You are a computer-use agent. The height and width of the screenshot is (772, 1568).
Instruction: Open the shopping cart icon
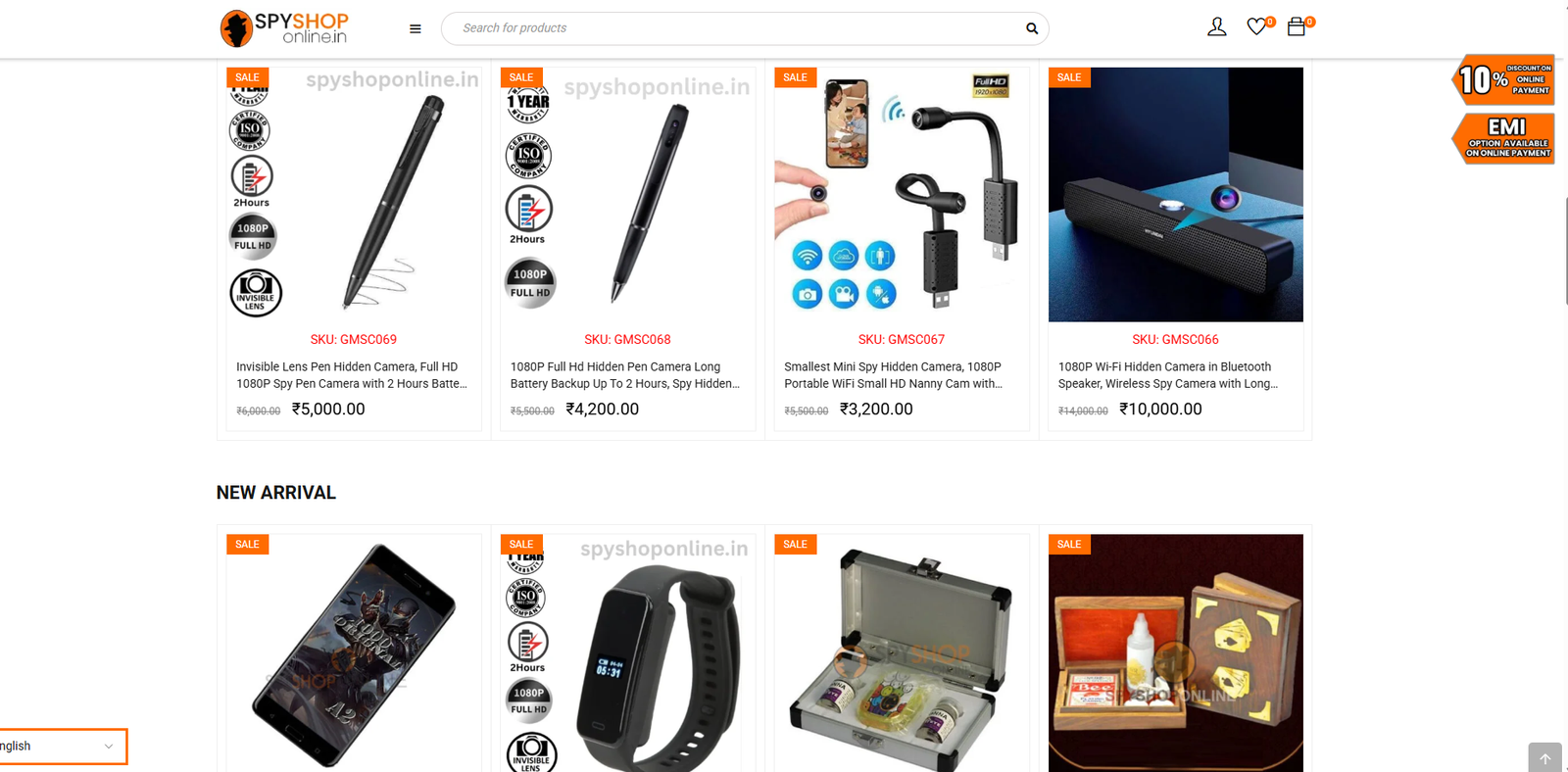1297,27
